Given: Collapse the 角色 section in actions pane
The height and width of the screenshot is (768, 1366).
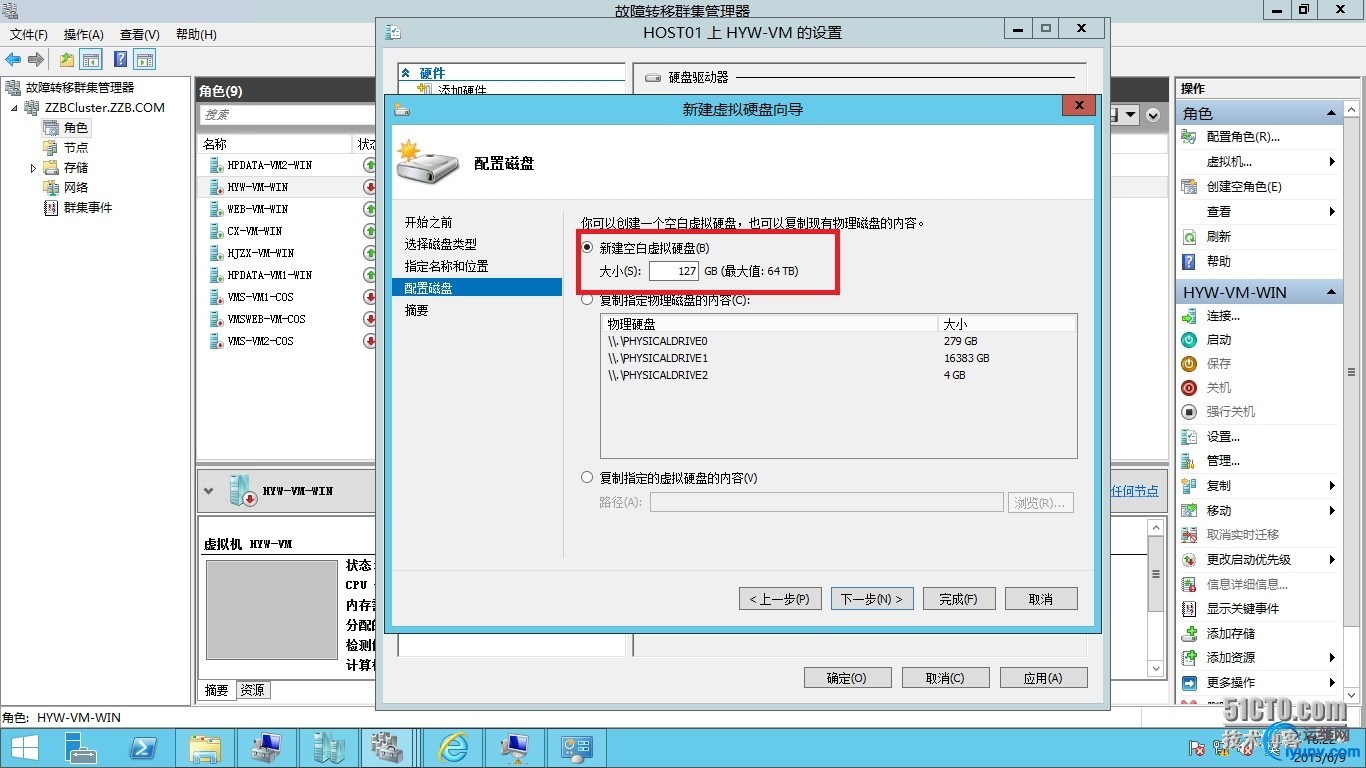Looking at the screenshot, I should (x=1331, y=113).
